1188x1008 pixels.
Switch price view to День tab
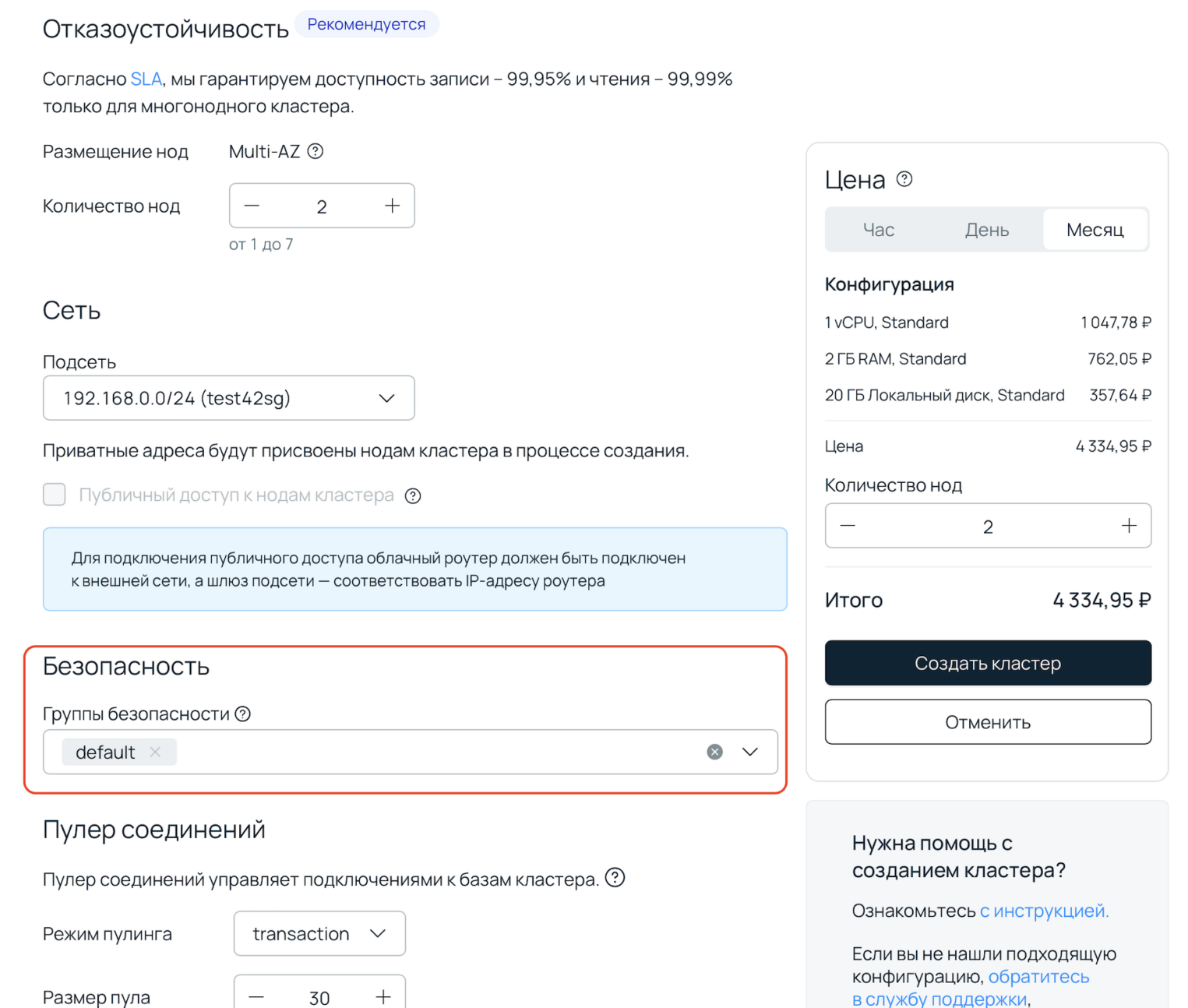(986, 230)
